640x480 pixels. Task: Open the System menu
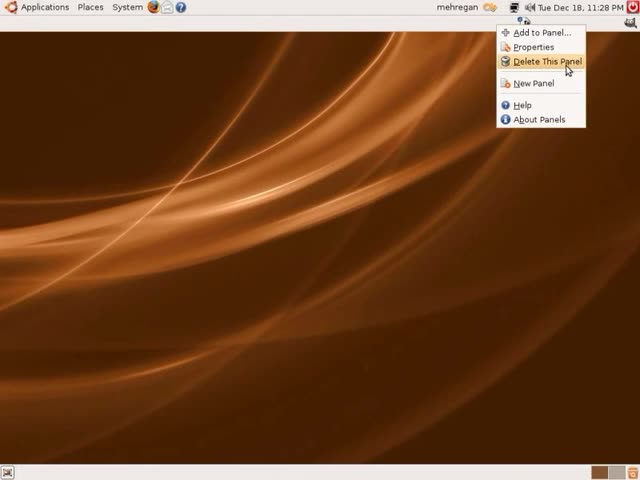click(x=127, y=7)
